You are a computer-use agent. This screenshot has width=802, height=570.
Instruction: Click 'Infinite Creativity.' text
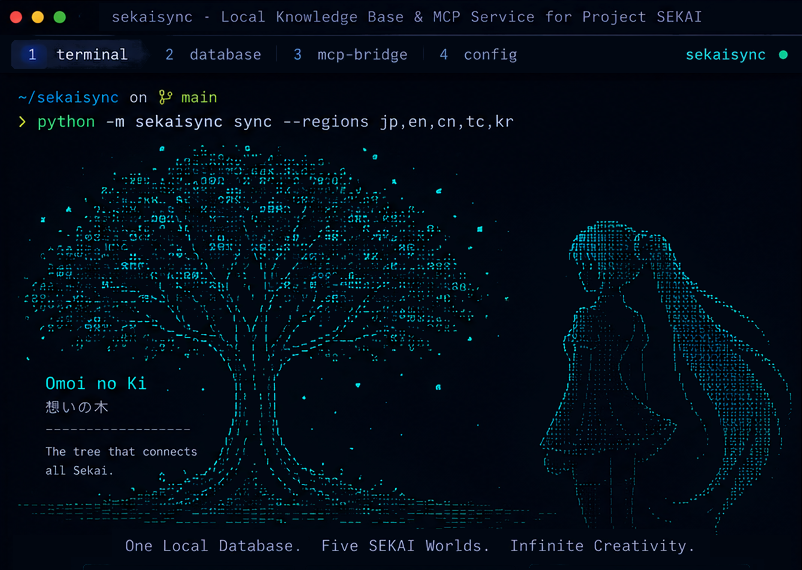pos(602,546)
